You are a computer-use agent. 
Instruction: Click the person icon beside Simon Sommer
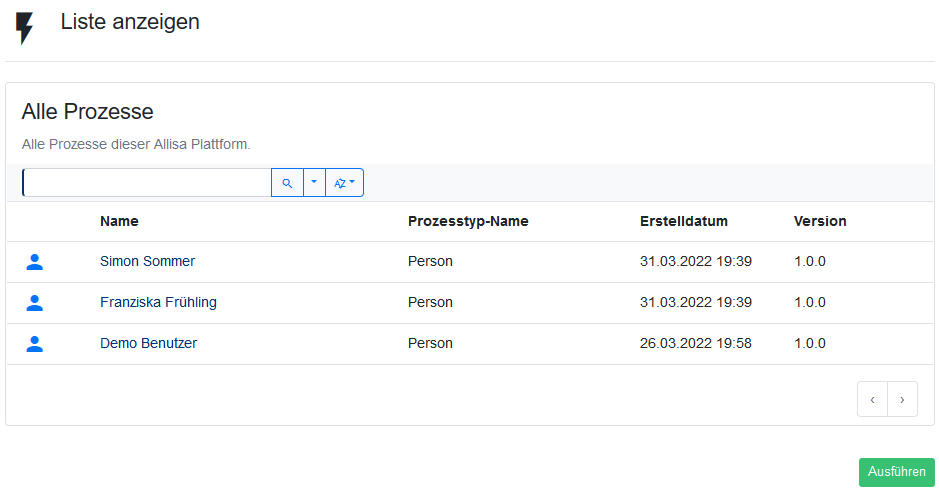click(35, 262)
